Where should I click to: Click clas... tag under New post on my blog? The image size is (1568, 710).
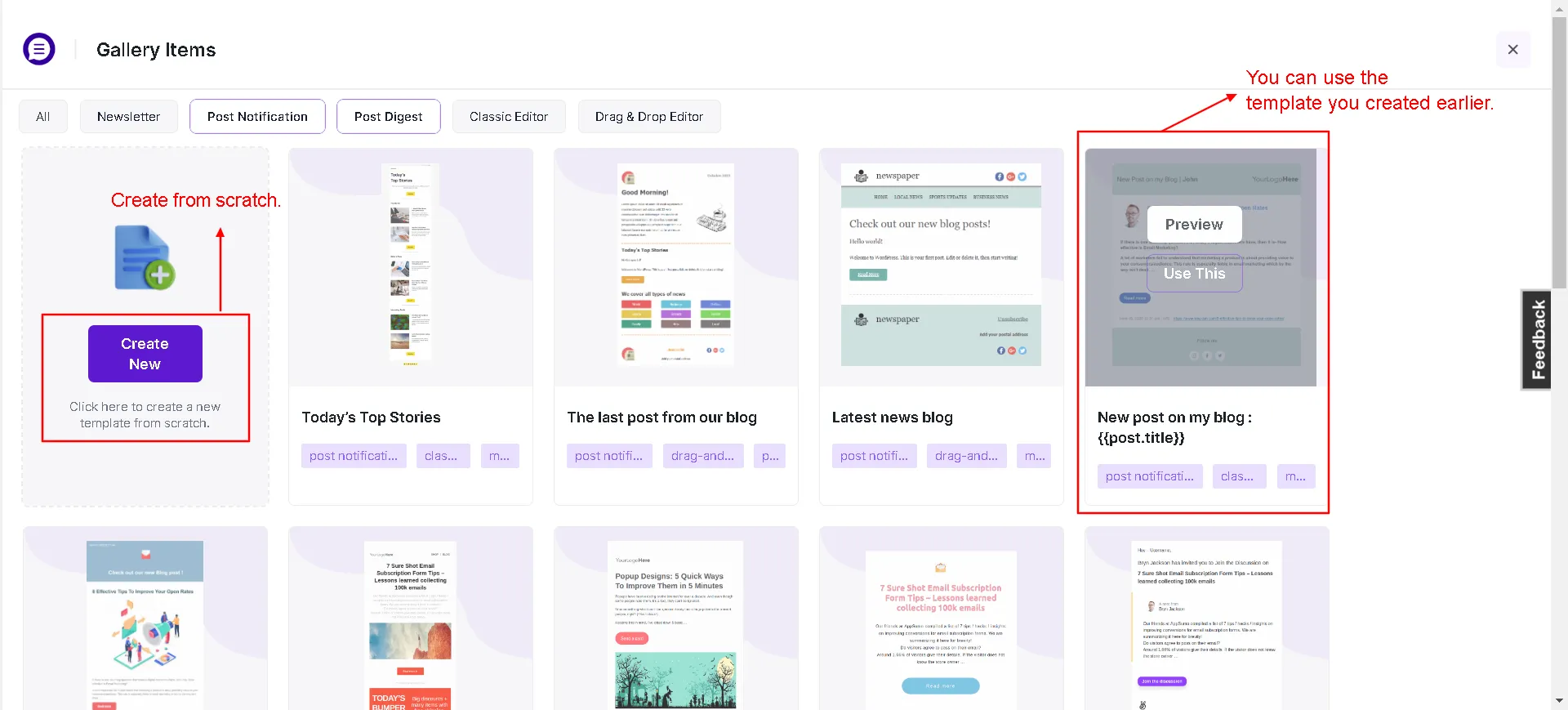1239,476
